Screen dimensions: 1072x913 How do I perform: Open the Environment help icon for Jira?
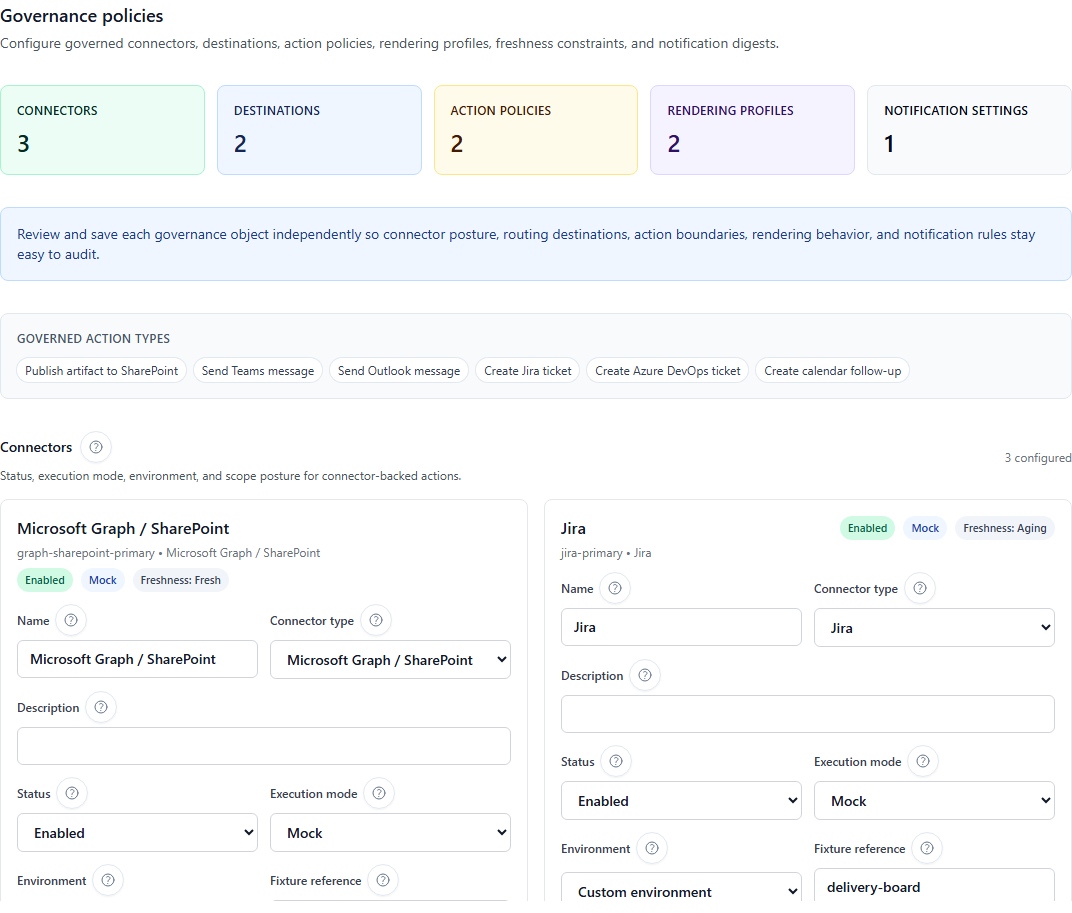coord(651,848)
